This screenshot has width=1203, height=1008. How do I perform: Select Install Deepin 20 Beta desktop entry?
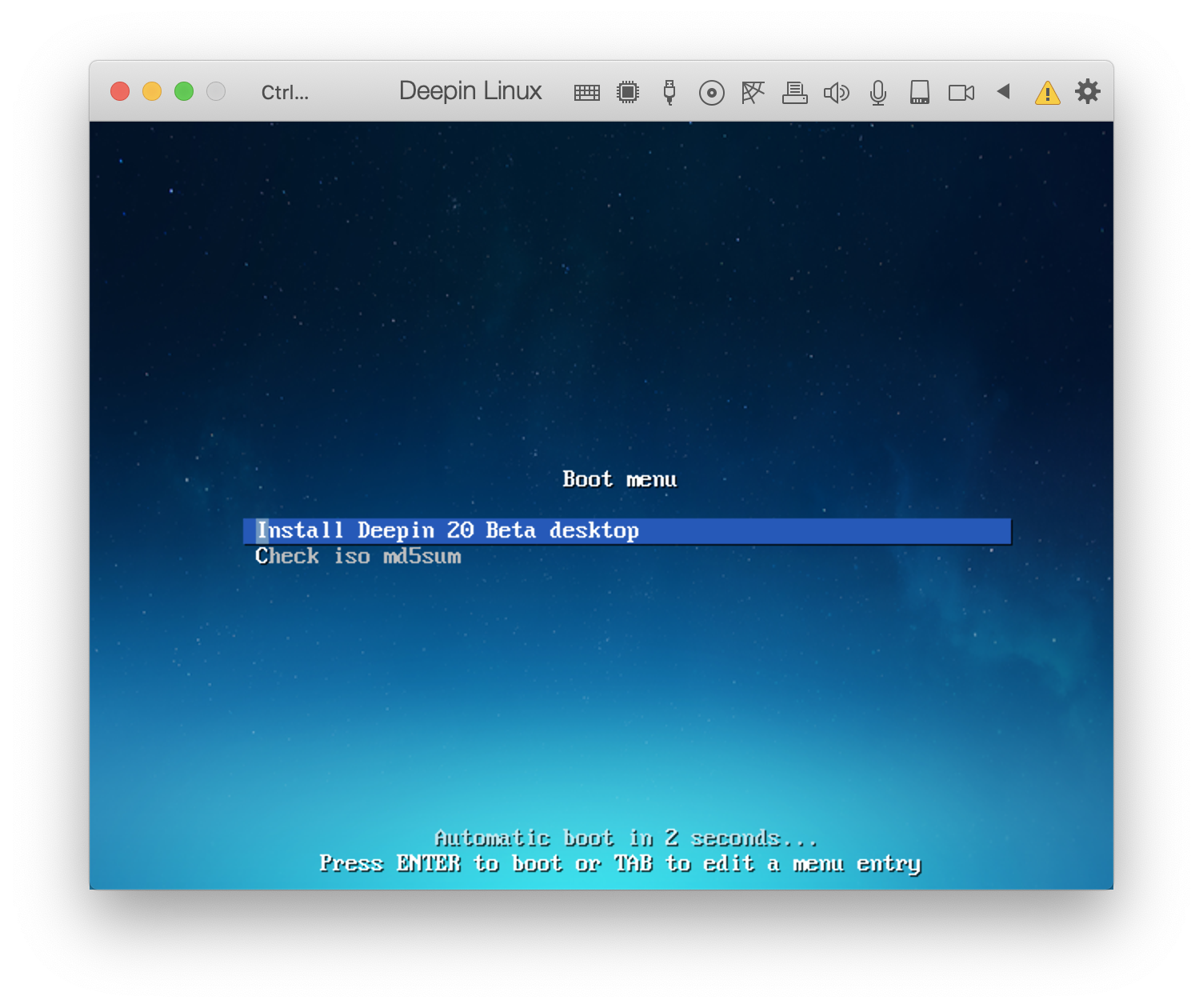click(627, 531)
